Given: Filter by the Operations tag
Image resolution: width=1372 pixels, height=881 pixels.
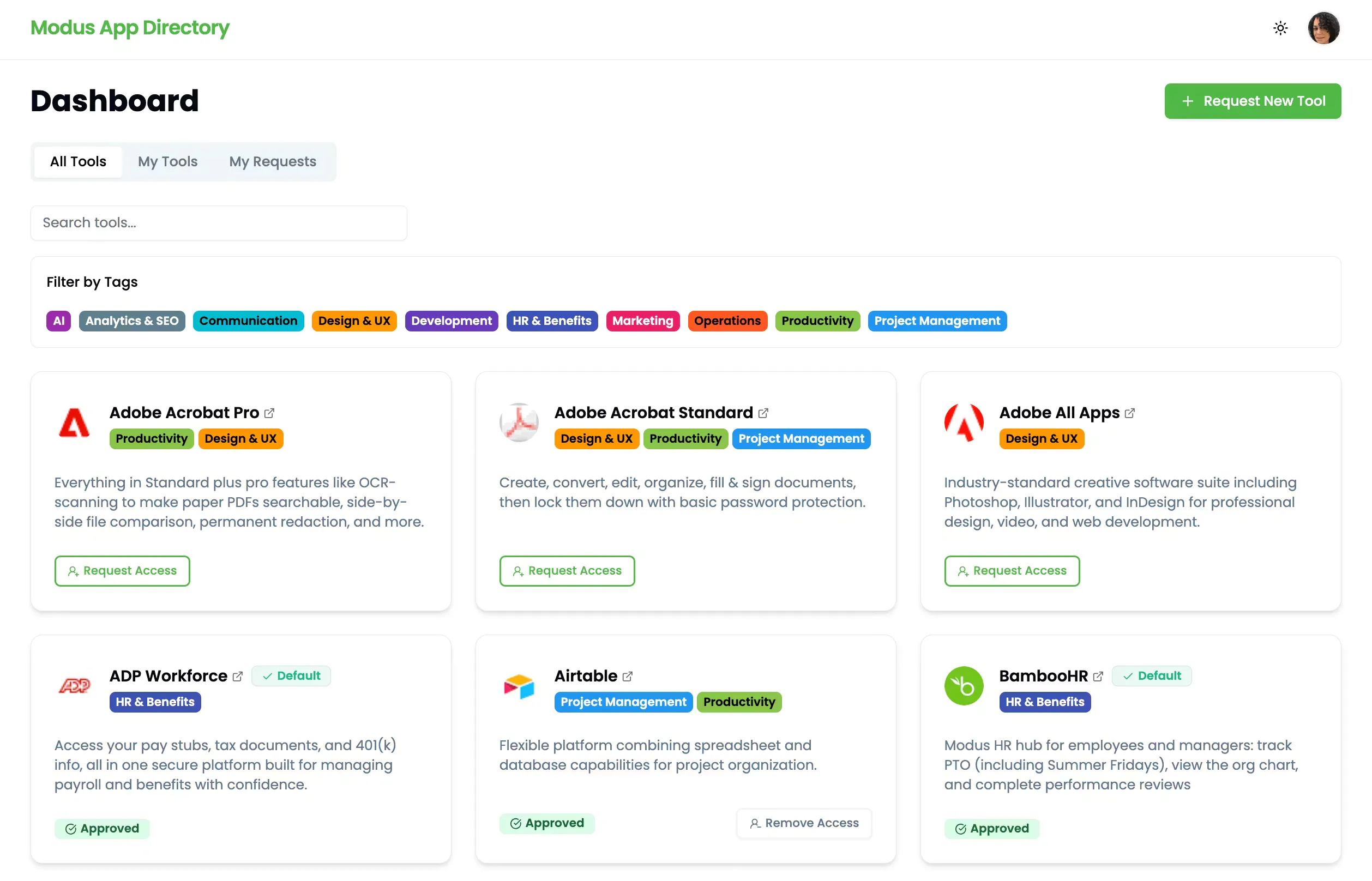Looking at the screenshot, I should (x=726, y=321).
